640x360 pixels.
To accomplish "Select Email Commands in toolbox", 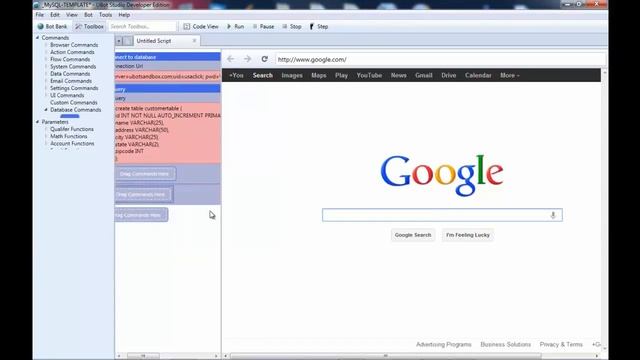I will 71,81.
